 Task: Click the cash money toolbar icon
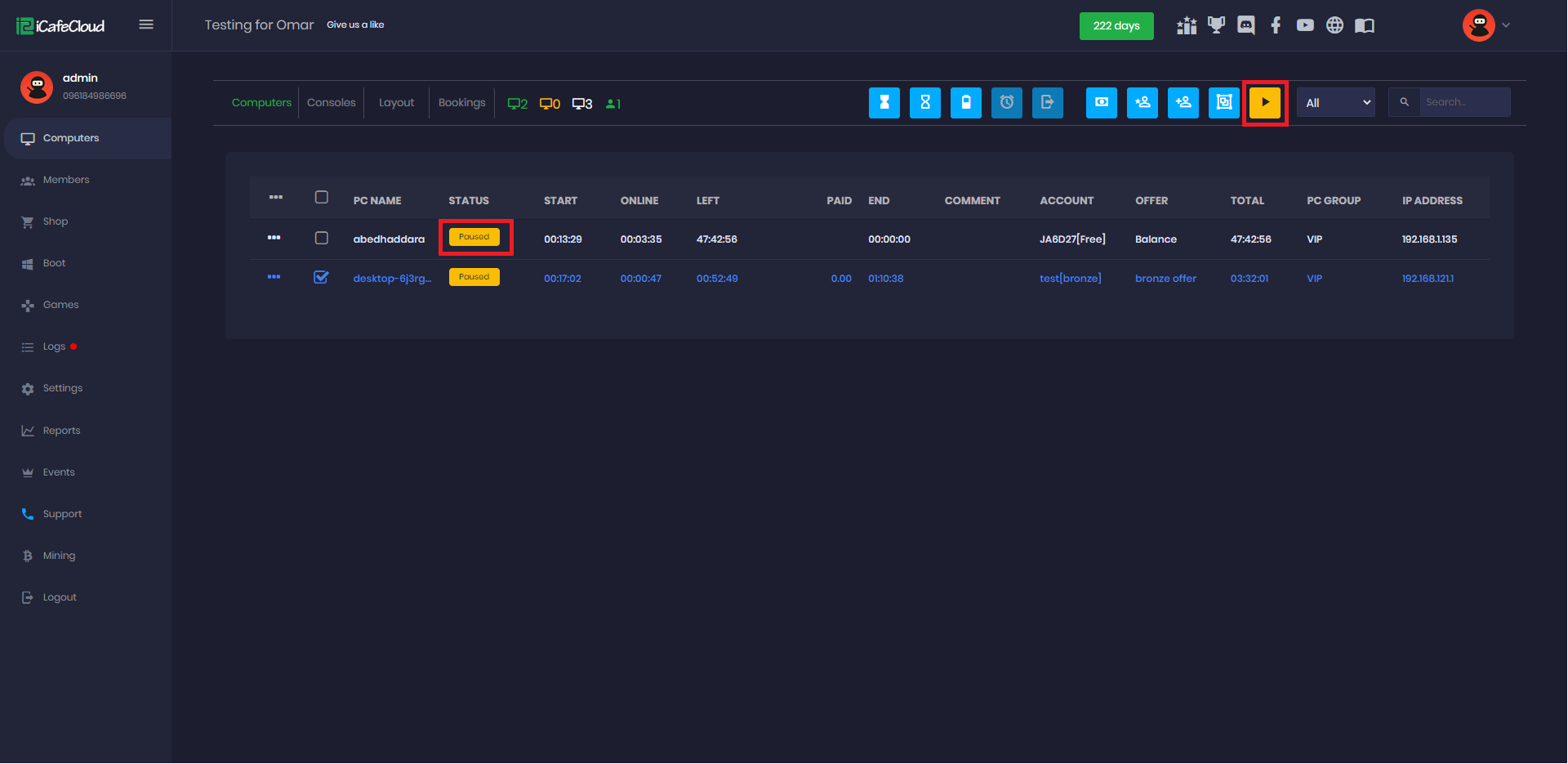click(1101, 103)
